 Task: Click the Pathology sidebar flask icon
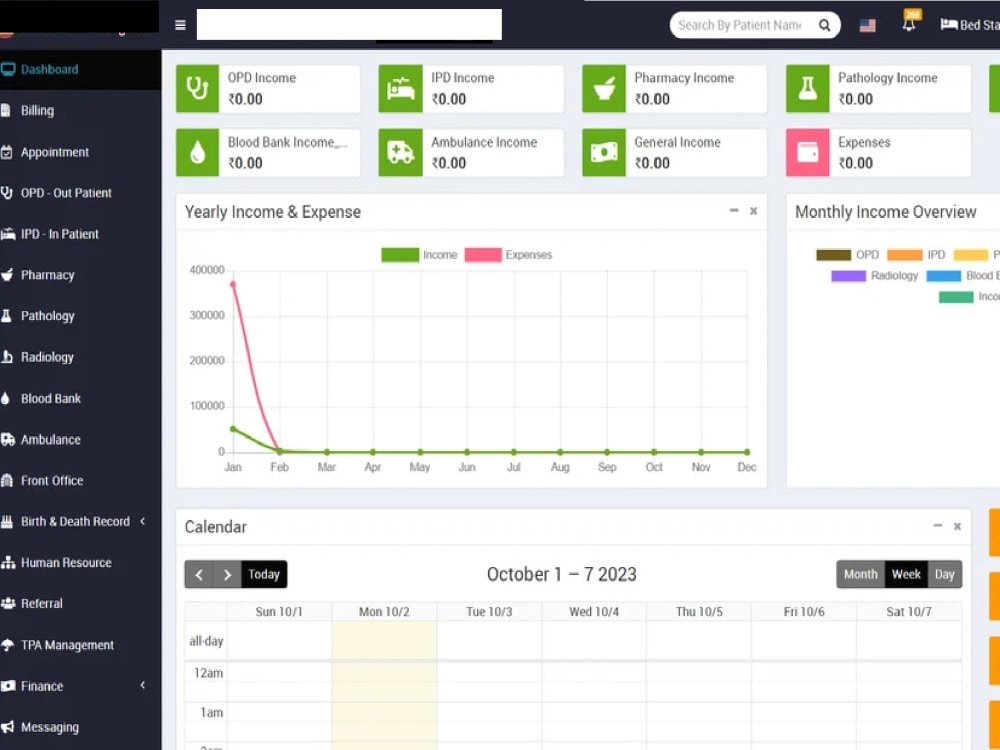[x=6, y=316]
